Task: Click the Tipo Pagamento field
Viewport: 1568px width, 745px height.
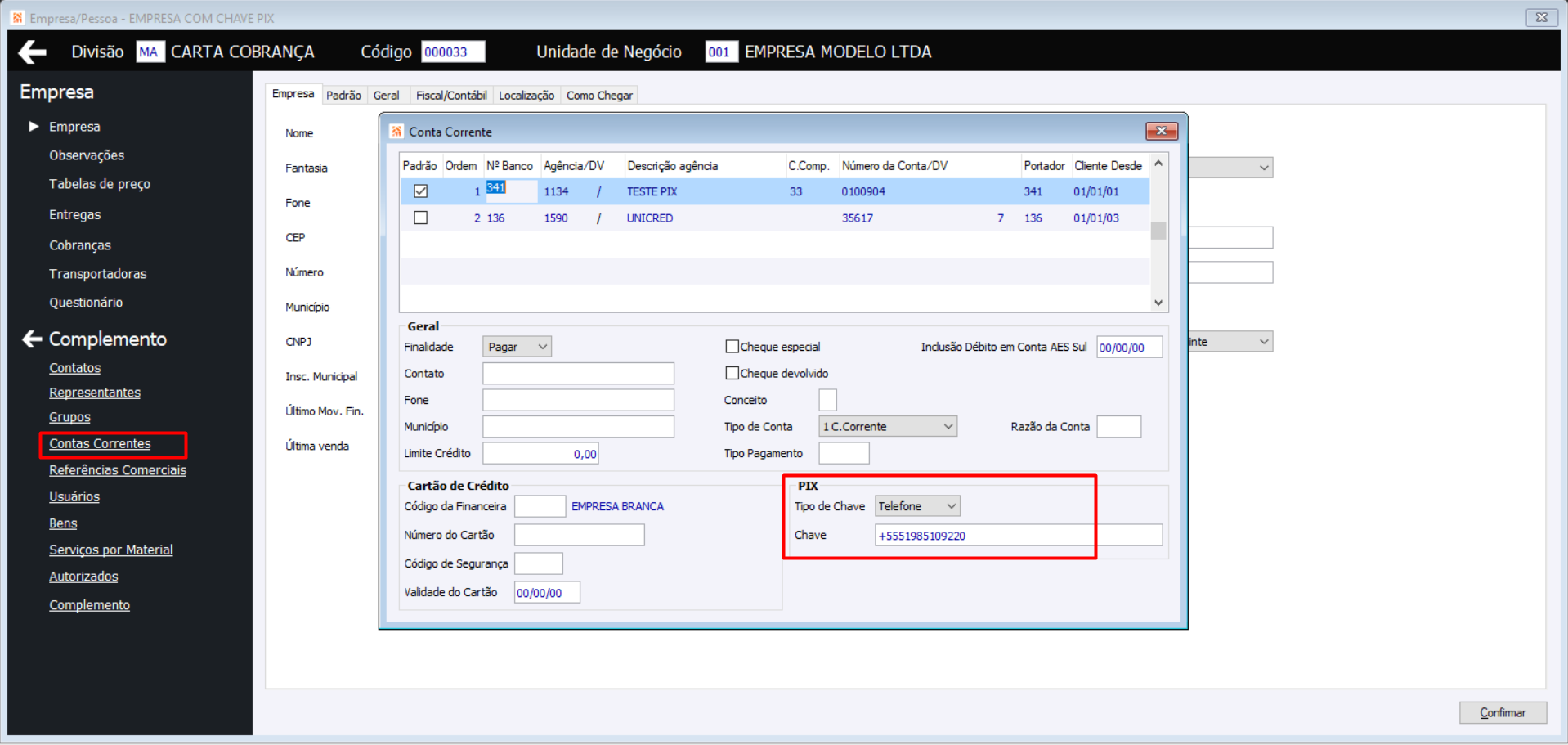Action: (844, 453)
